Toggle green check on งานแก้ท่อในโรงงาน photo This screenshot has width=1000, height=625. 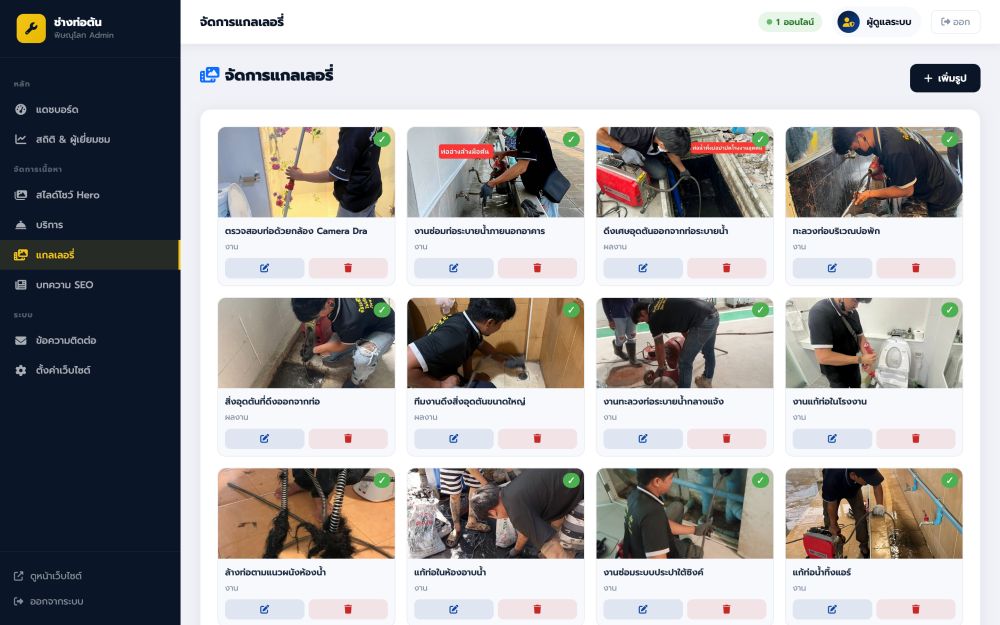tap(950, 310)
